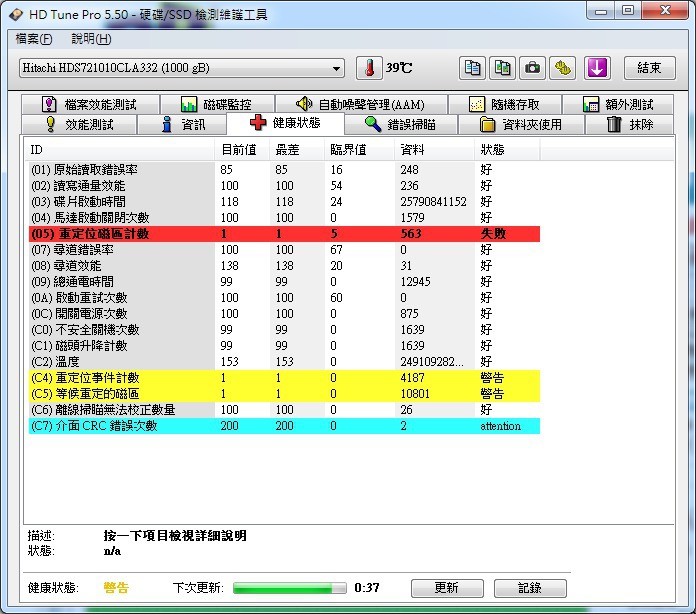Click the HD Tune Pro title bar icon
Image resolution: width=696 pixels, height=614 pixels.
[16, 15]
